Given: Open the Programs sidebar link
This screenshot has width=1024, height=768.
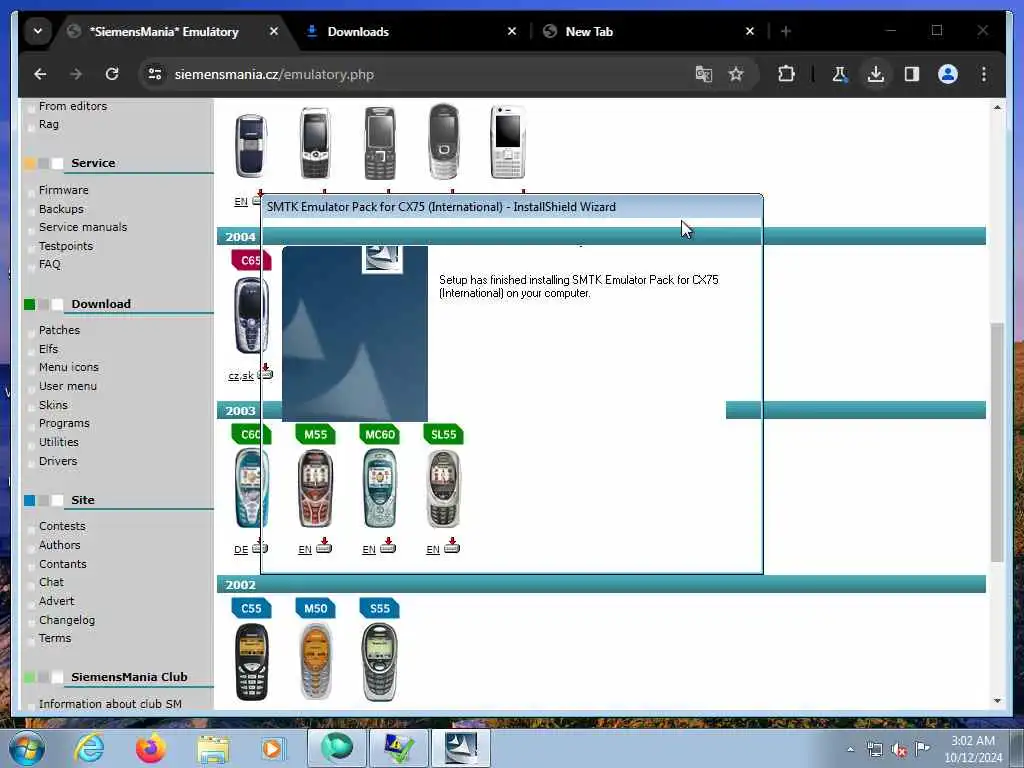Looking at the screenshot, I should click(64, 424).
